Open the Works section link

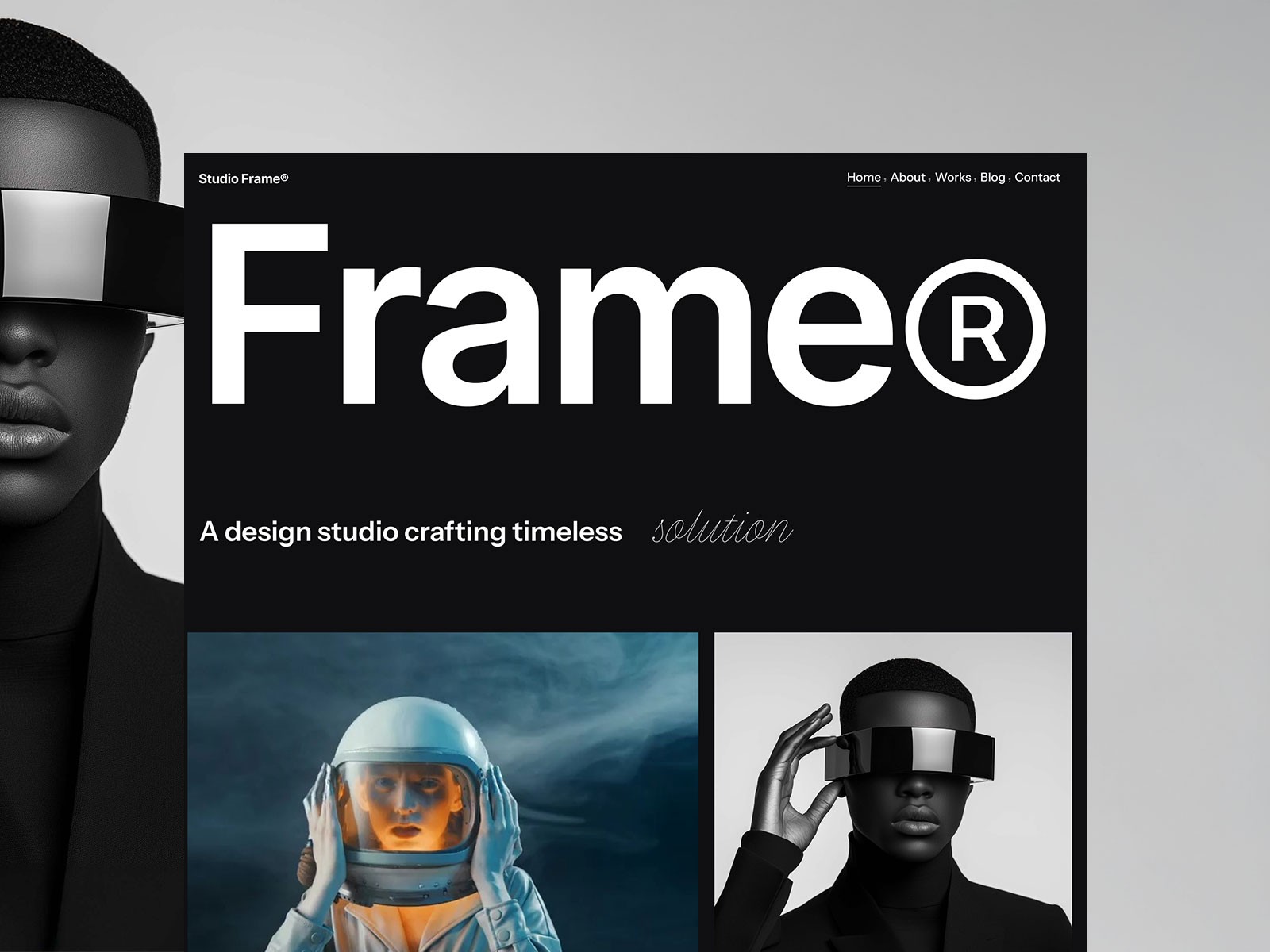coord(954,178)
